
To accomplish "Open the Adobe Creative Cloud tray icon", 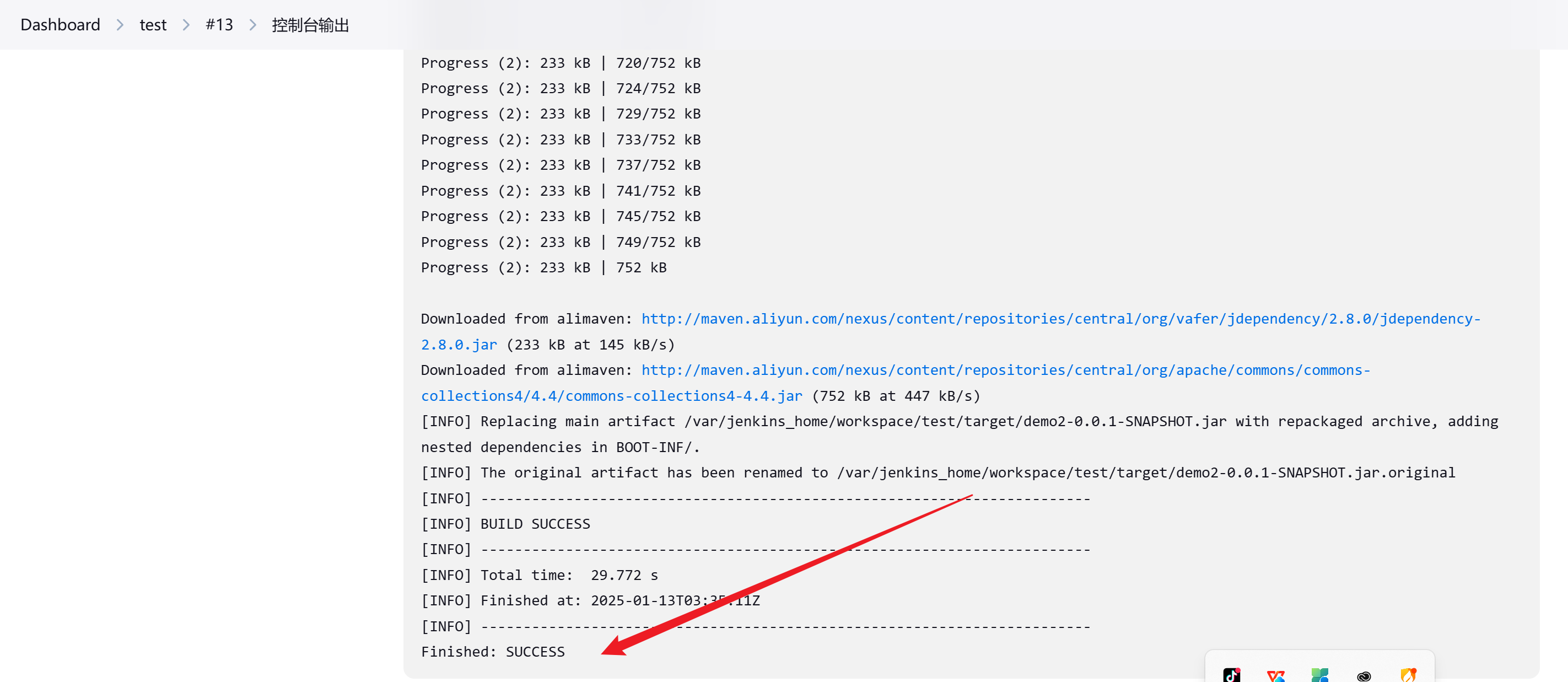I will 1364,676.
